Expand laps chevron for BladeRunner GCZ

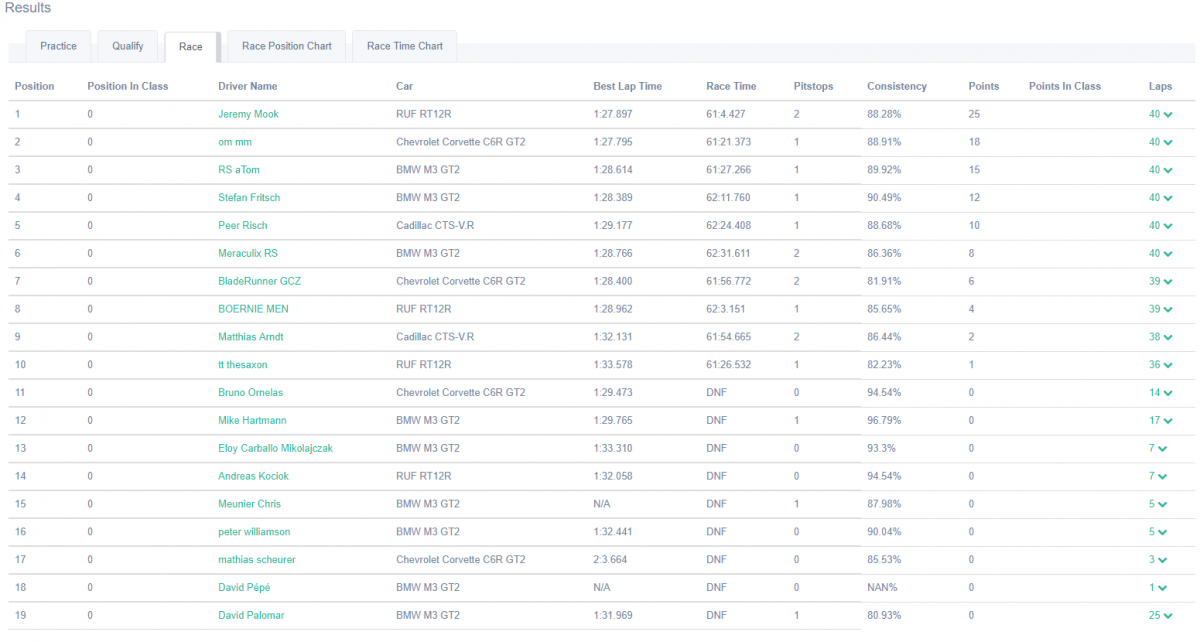1167,282
